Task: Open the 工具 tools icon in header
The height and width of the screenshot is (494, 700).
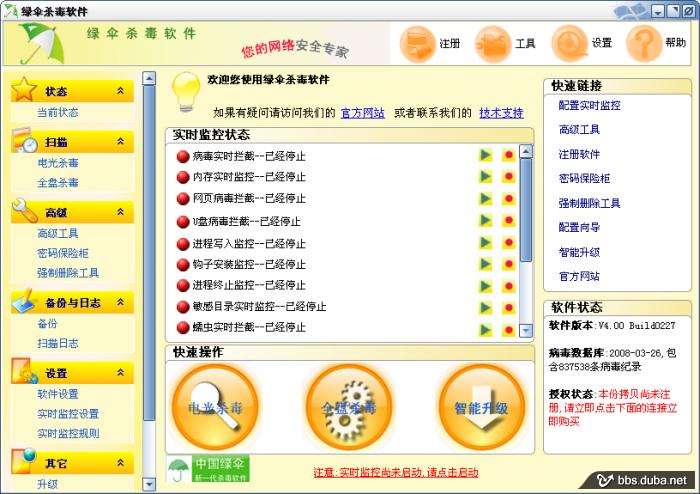Action: pos(493,44)
